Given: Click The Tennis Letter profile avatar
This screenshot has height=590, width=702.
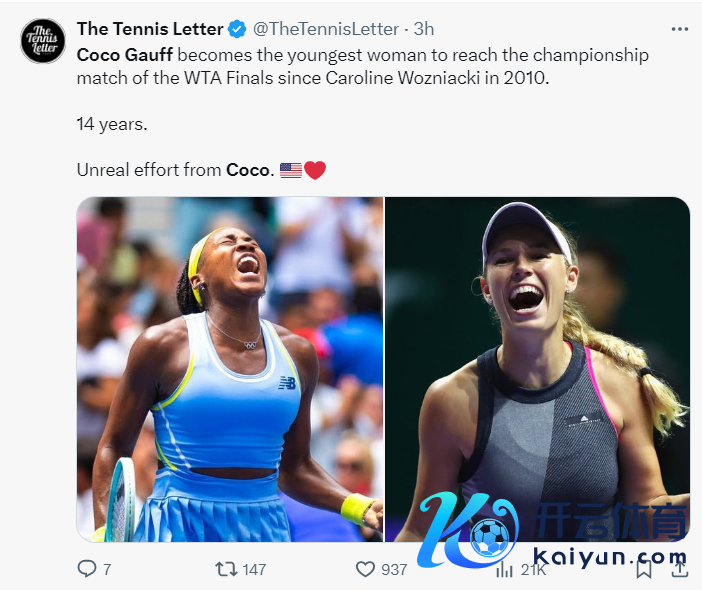Looking at the screenshot, I should pyautogui.click(x=42, y=41).
